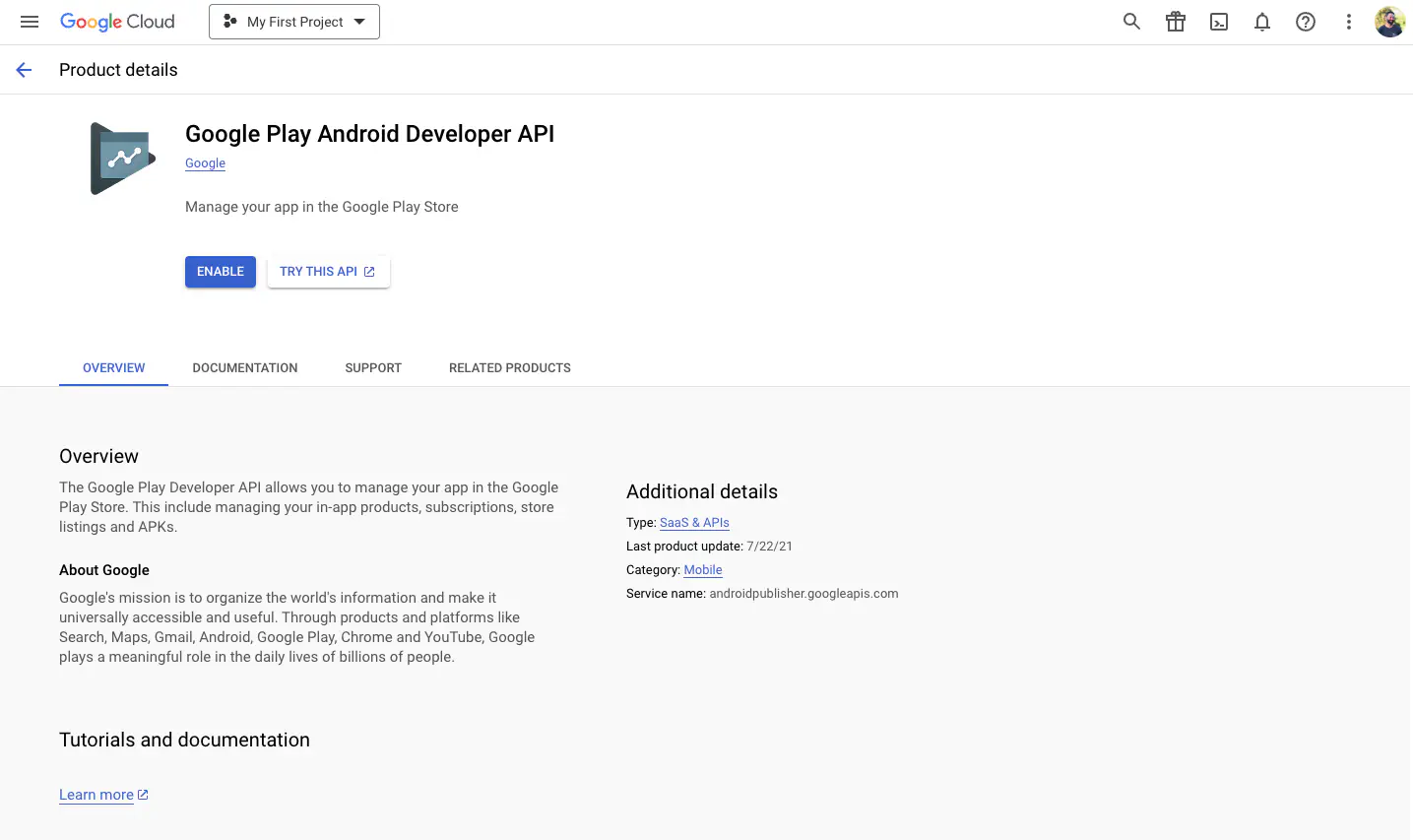Click the Learn more link

(96, 795)
